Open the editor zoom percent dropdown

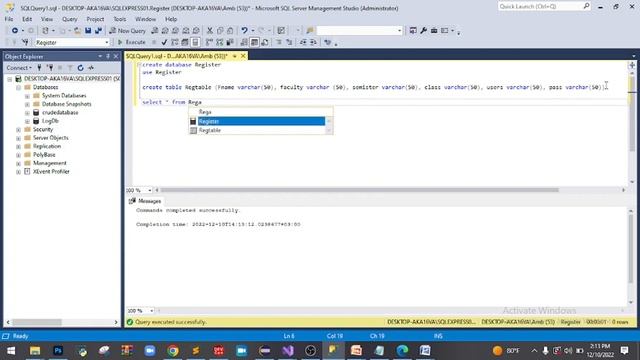150,190
